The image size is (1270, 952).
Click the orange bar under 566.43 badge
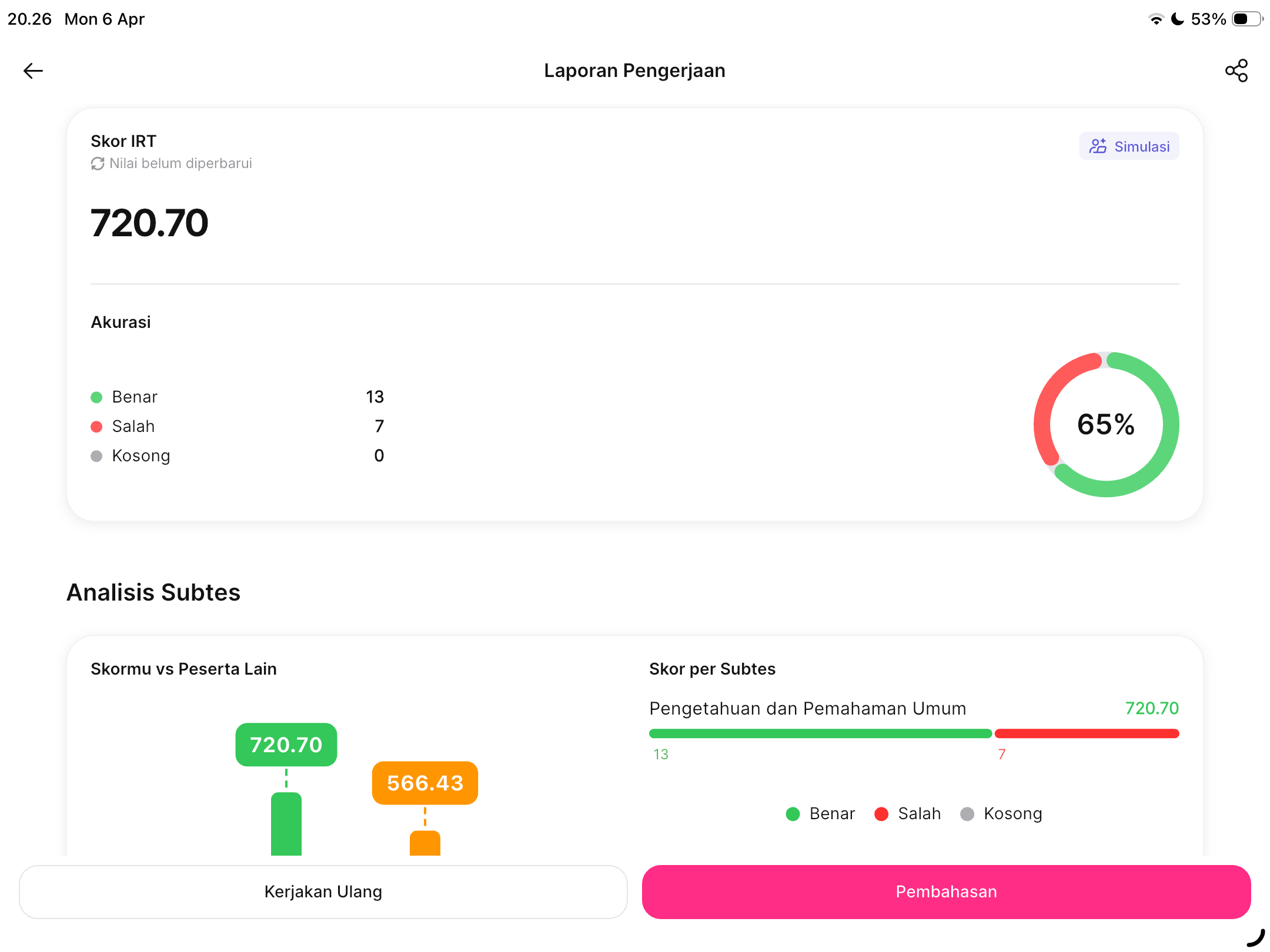(x=425, y=843)
